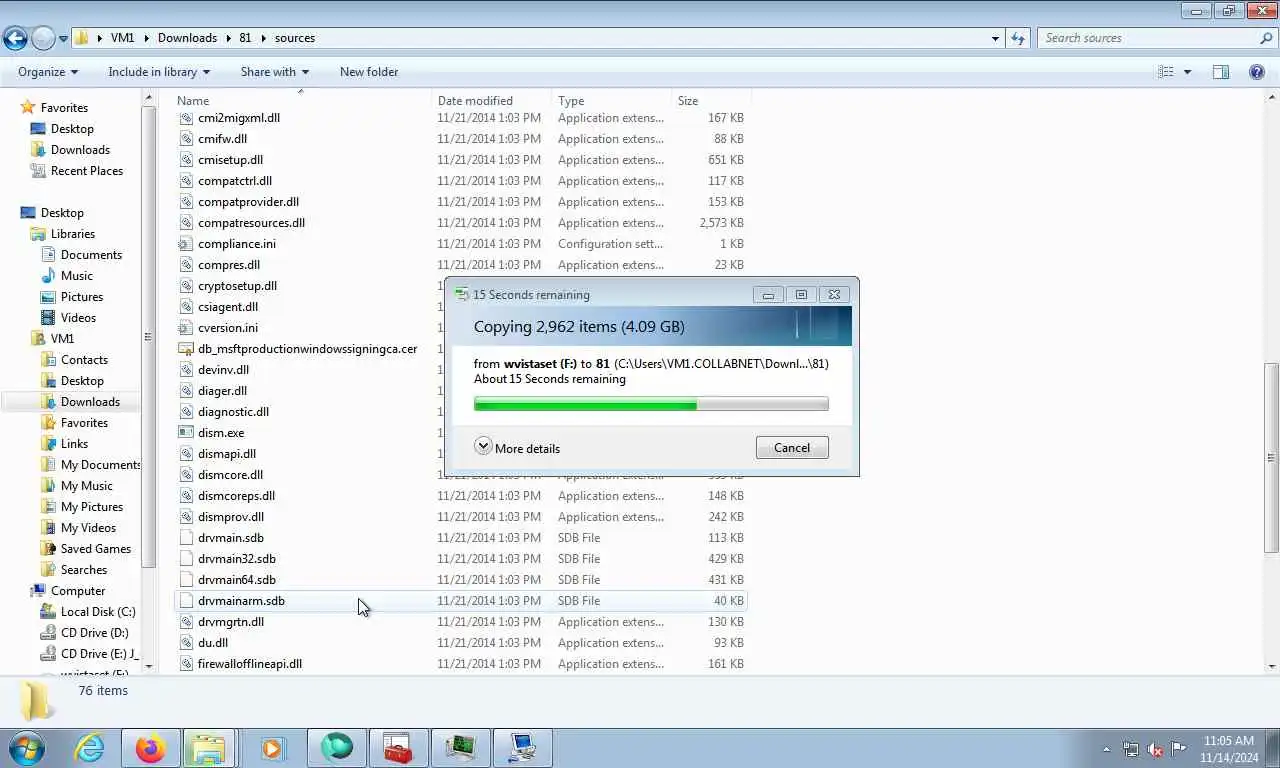This screenshot has height=768, width=1280.
Task: Open Saved Games in the navigation pane
Action: point(96,549)
